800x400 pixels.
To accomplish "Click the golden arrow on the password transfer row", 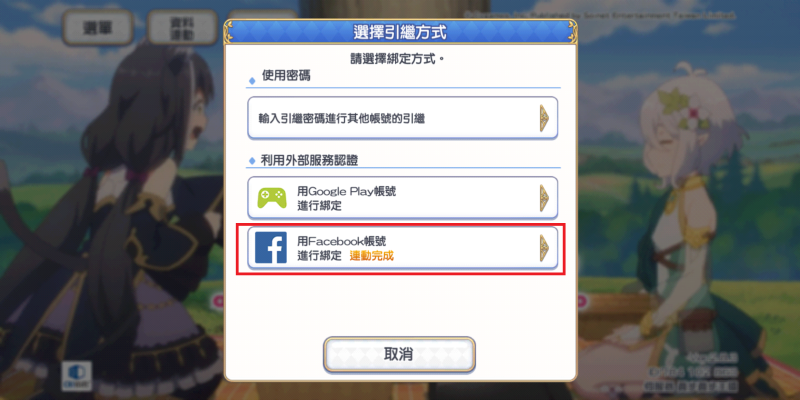I will click(544, 118).
